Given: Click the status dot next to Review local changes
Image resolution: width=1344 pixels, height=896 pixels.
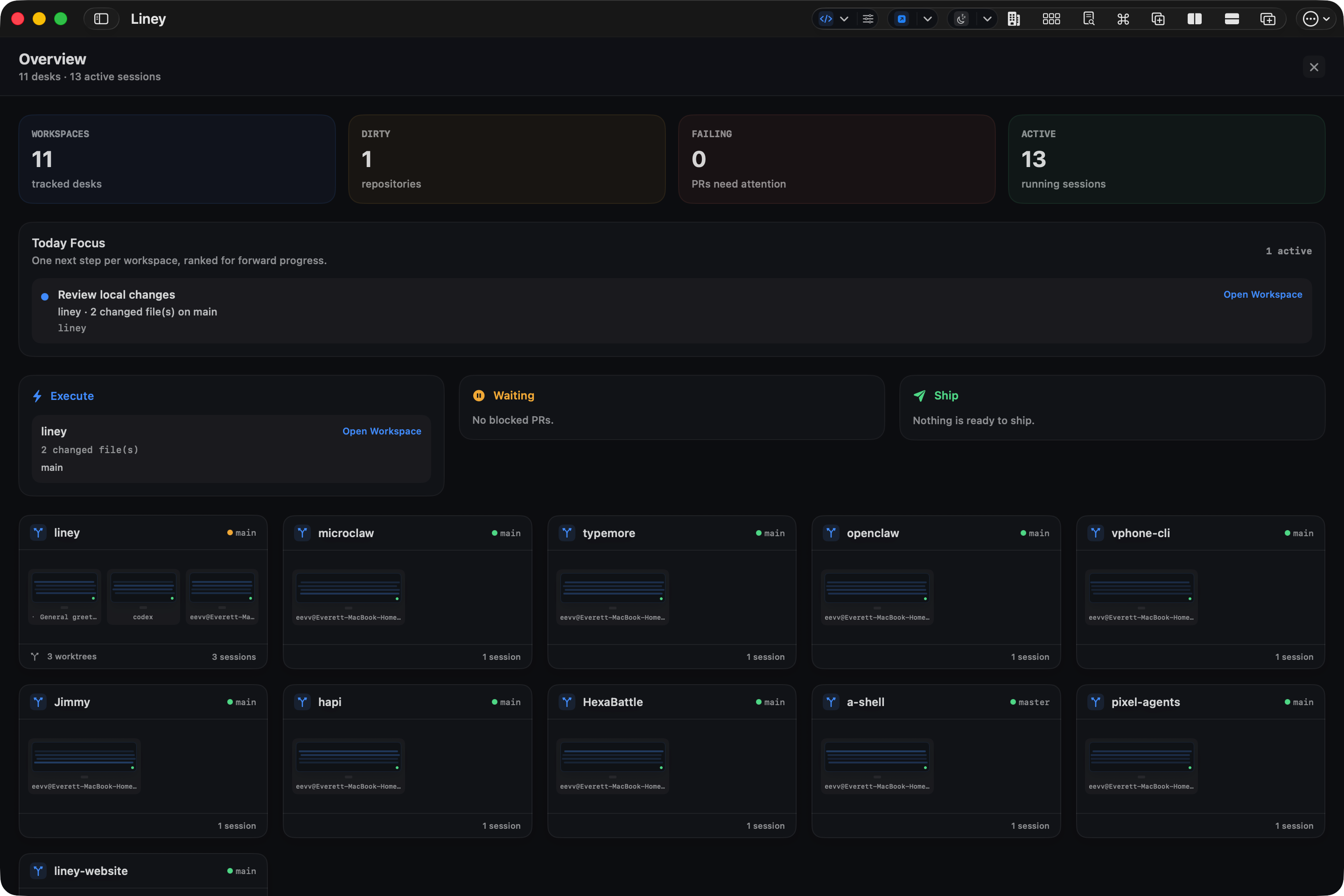Looking at the screenshot, I should coord(45,296).
